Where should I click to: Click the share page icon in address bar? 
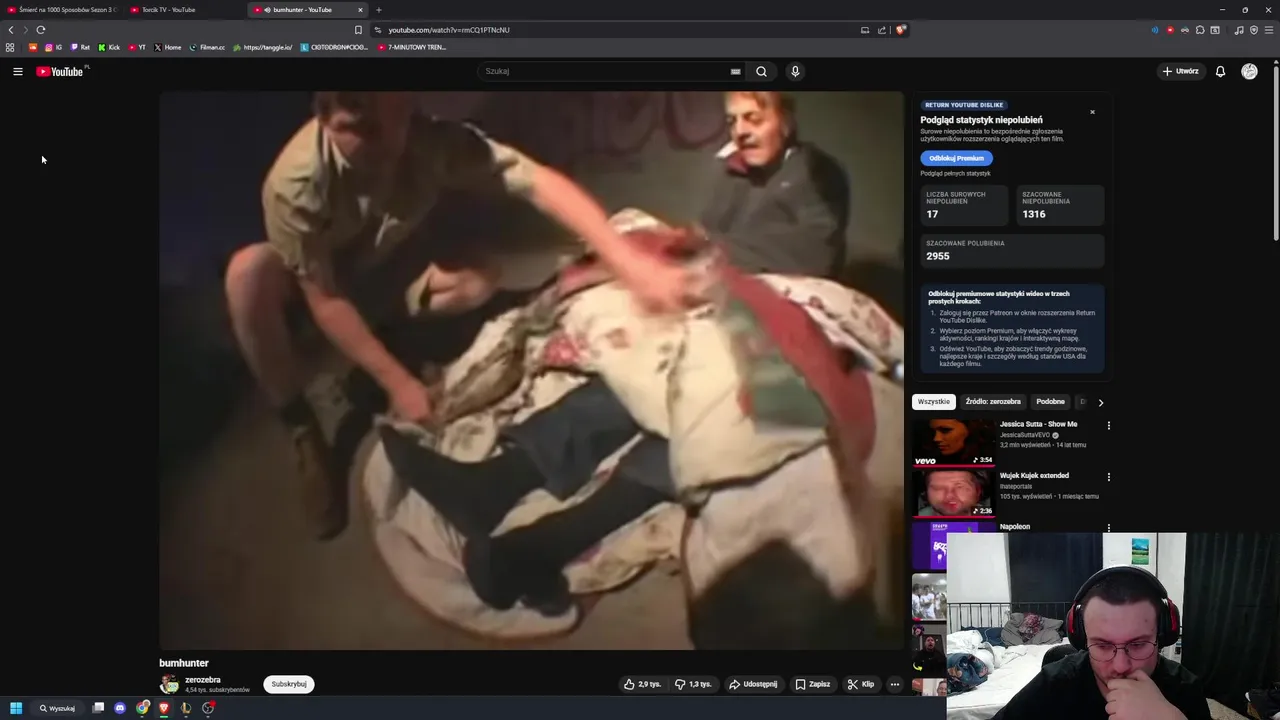(x=882, y=30)
